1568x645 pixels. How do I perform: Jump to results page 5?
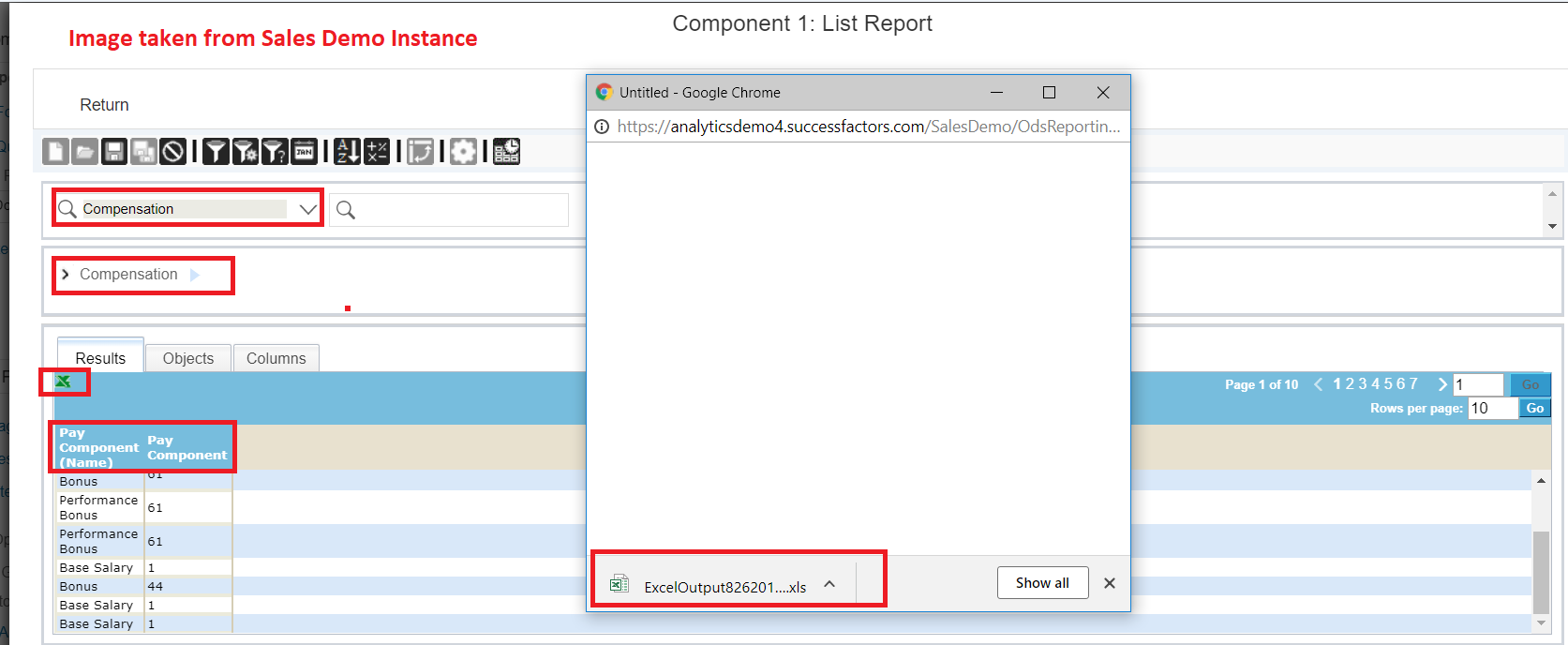tap(1388, 384)
